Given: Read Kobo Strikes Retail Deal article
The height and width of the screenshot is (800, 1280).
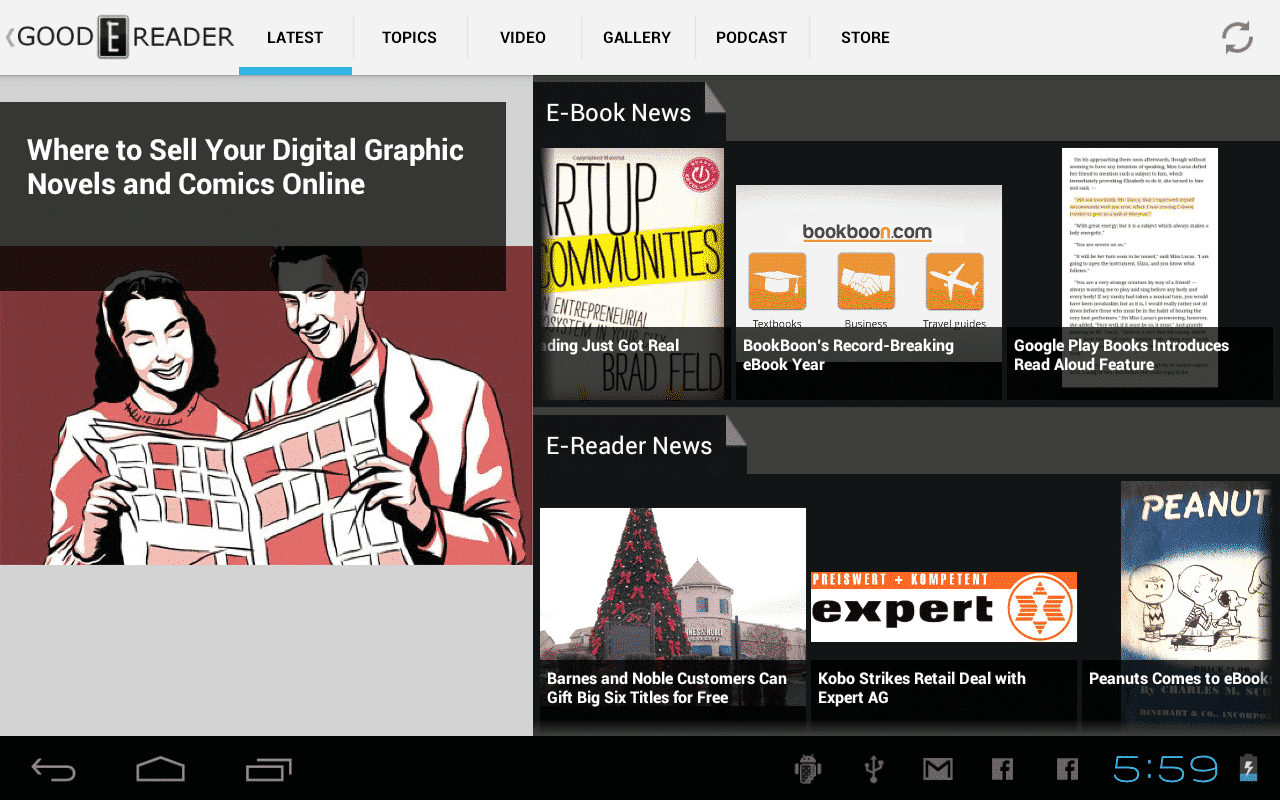Looking at the screenshot, I should [x=922, y=688].
